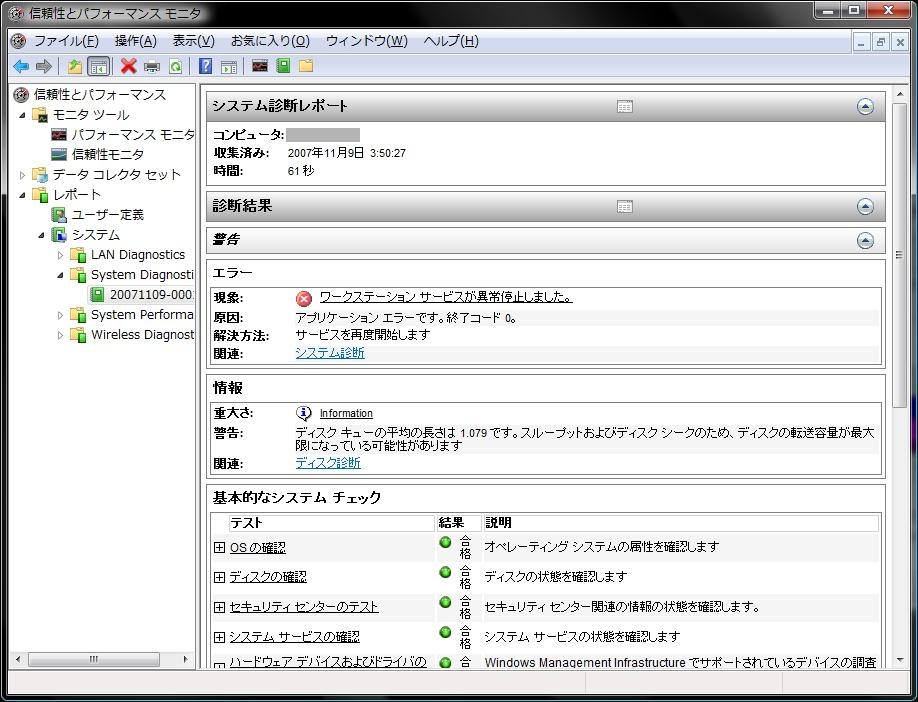Click the green Report view toolbar icon

tap(283, 66)
